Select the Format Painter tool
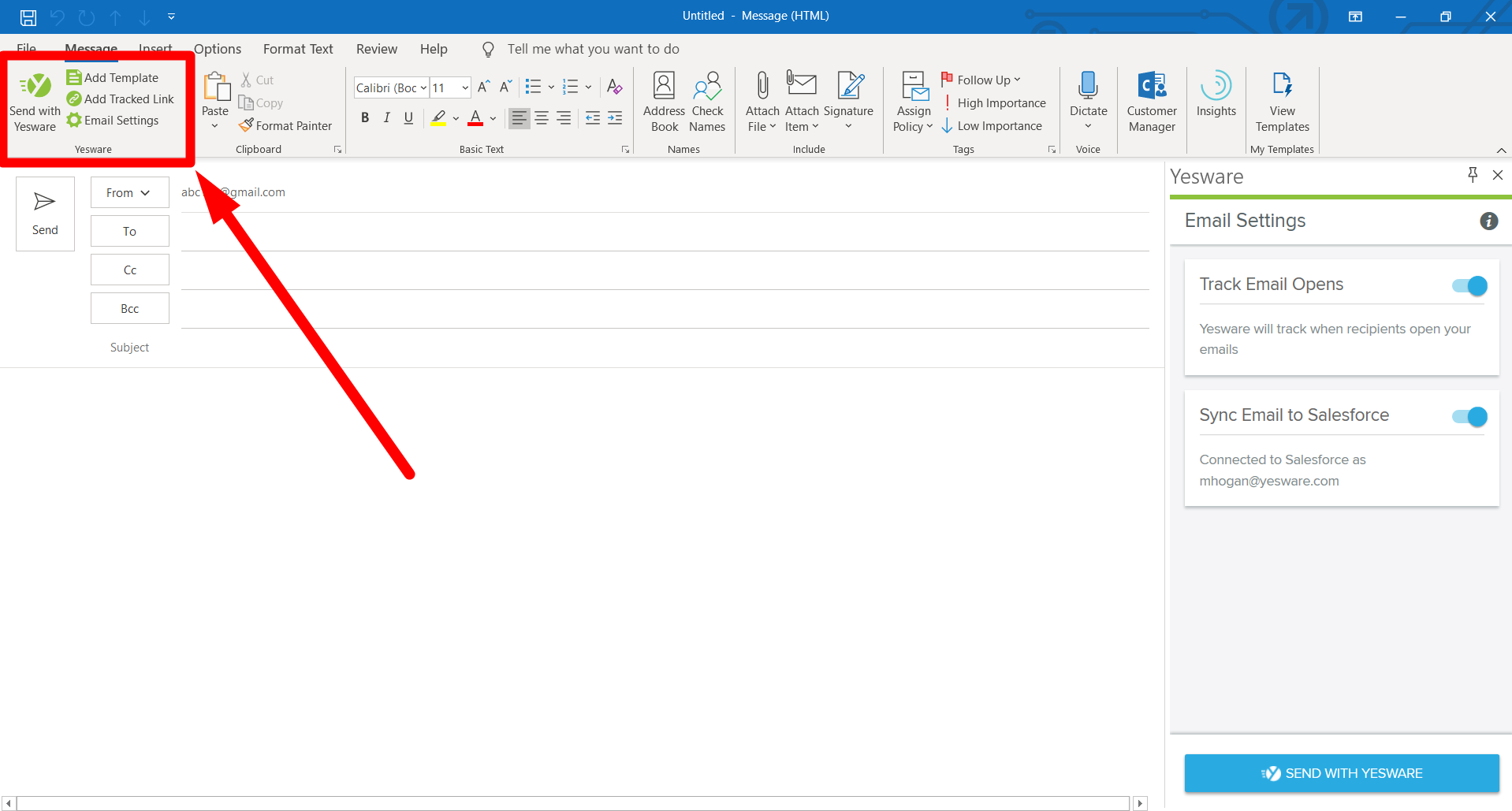This screenshot has width=1512, height=811. click(285, 125)
